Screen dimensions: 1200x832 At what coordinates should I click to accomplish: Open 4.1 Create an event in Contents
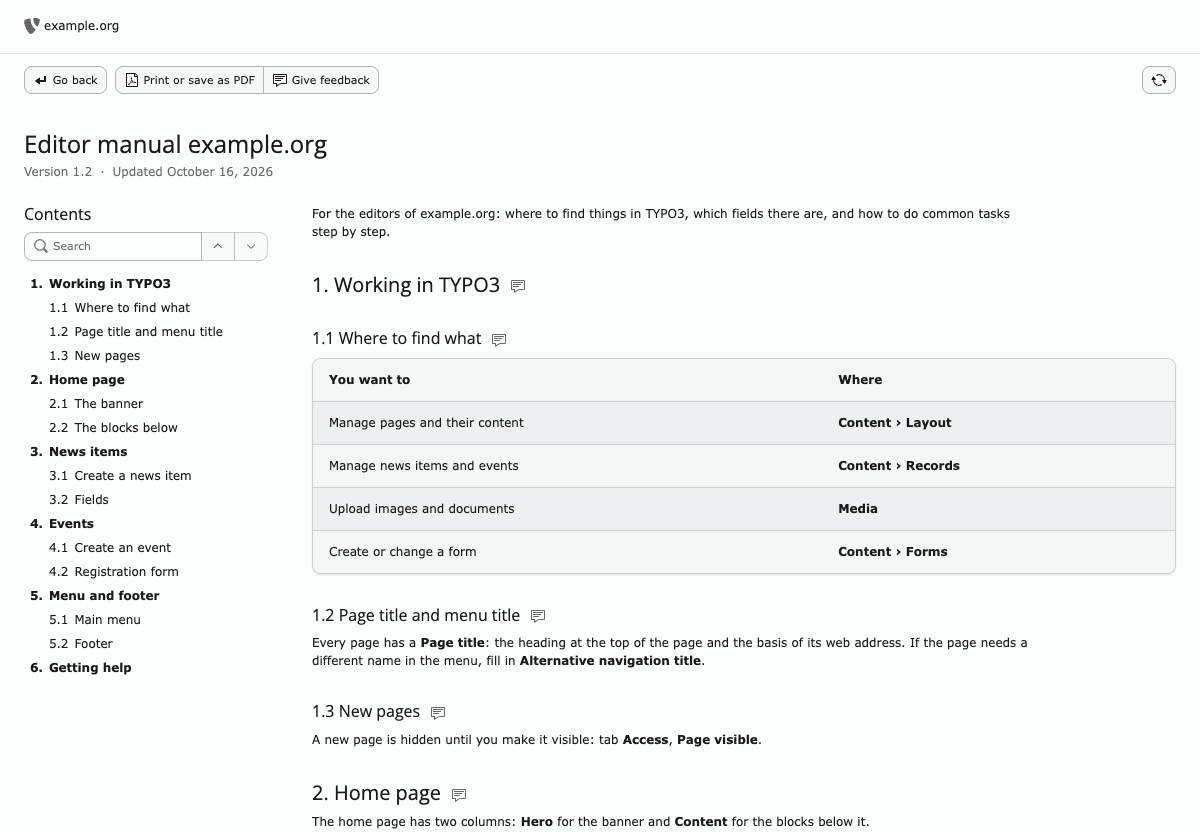pyautogui.click(x=110, y=548)
